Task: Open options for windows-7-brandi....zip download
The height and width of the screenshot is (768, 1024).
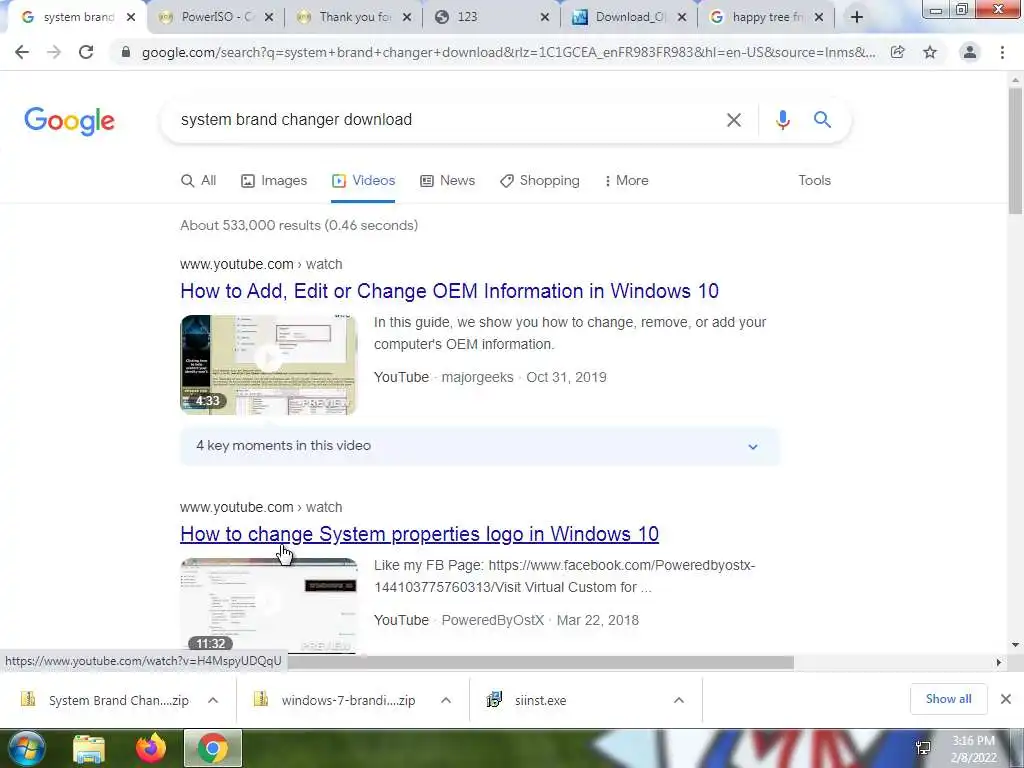Action: coord(446,700)
